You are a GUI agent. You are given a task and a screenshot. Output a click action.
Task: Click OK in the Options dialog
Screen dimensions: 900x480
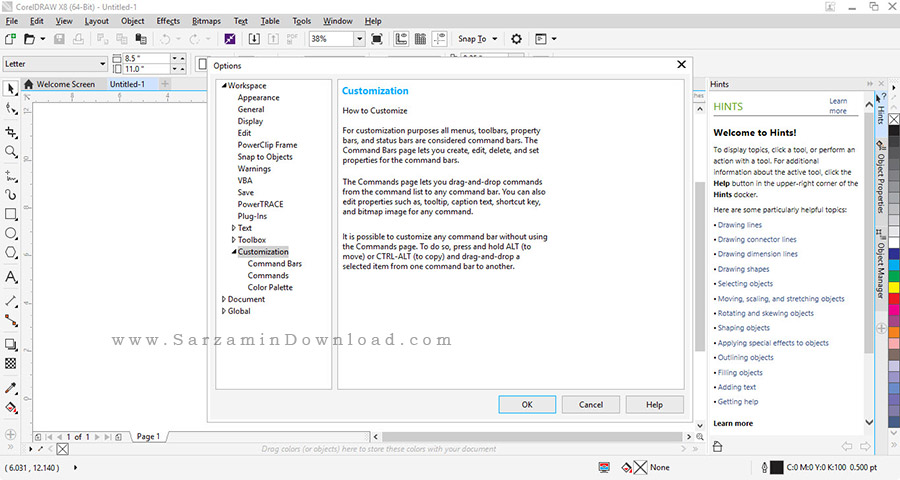[x=527, y=404]
